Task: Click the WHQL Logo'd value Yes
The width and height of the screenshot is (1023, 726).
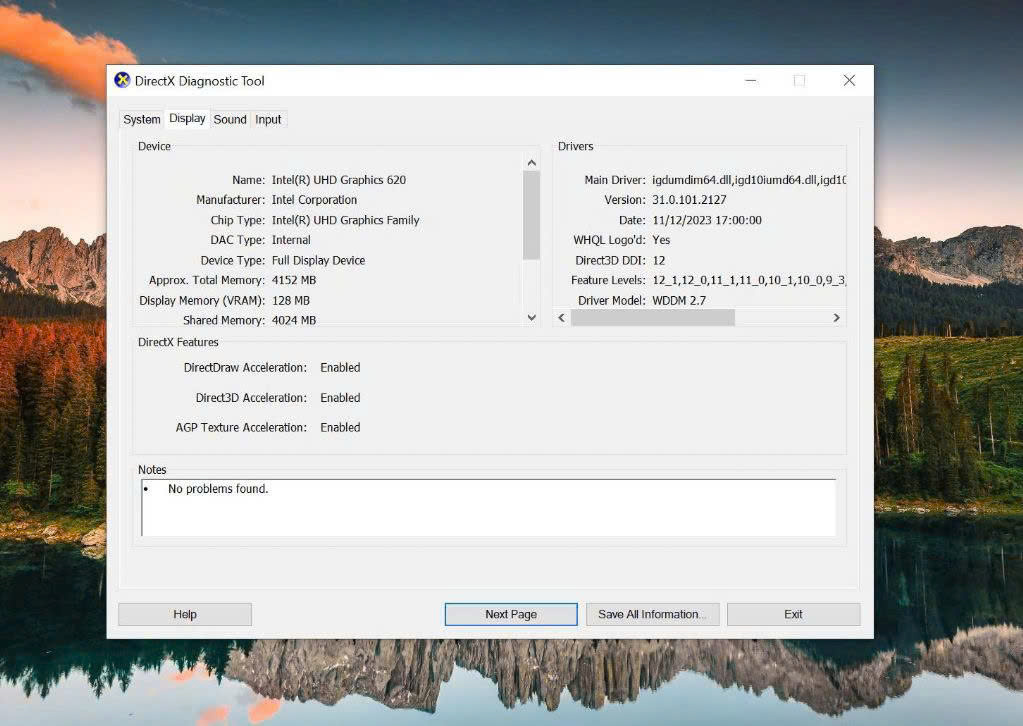Action: [x=661, y=240]
